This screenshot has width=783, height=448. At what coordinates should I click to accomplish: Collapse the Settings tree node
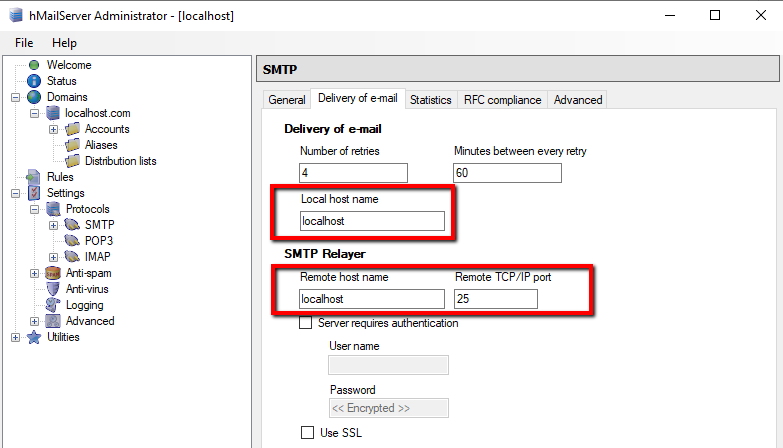click(x=15, y=193)
